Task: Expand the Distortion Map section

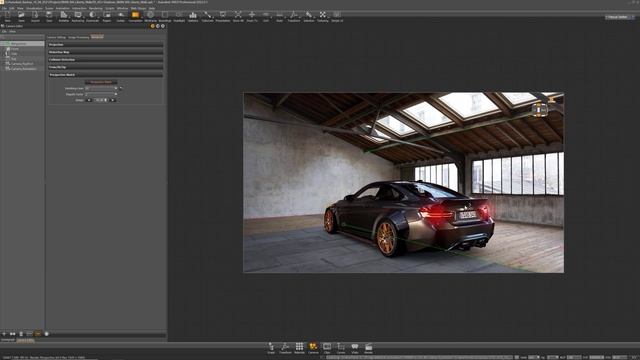Action: click(x=106, y=52)
